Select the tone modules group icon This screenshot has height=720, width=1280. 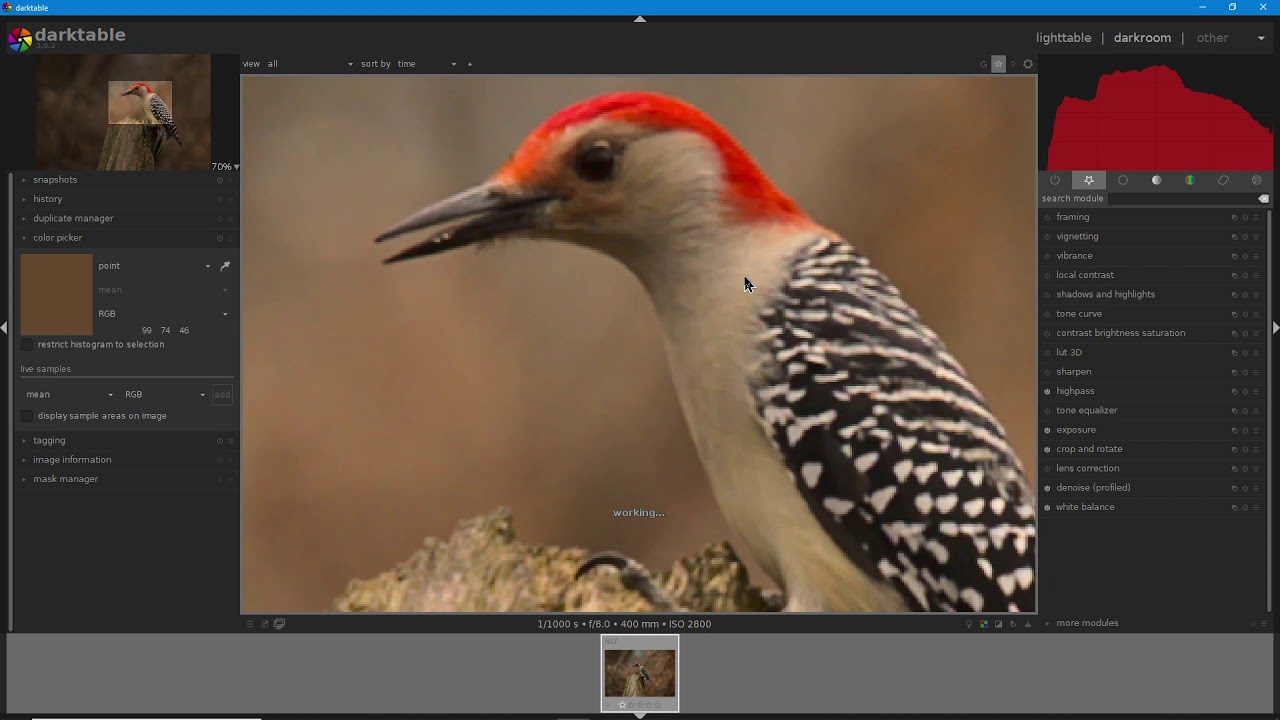coord(1157,180)
